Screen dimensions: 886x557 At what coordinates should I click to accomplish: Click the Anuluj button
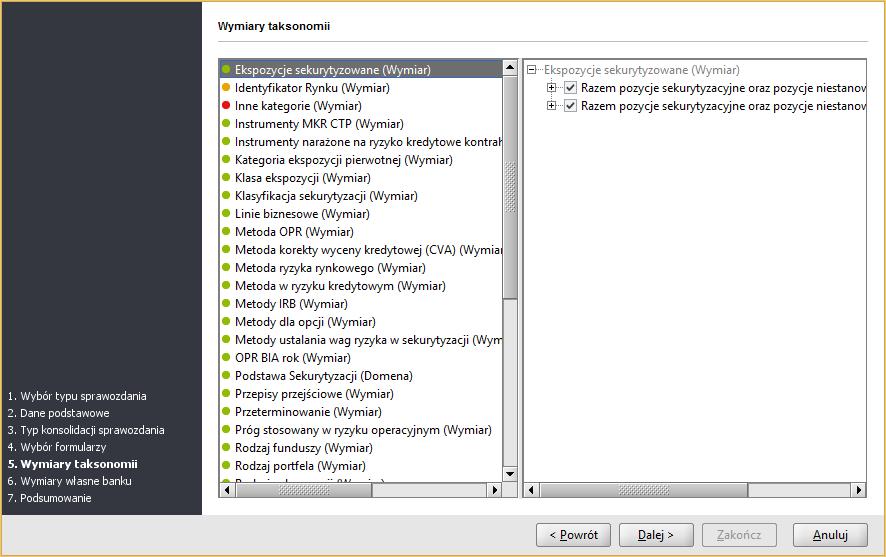[830, 535]
